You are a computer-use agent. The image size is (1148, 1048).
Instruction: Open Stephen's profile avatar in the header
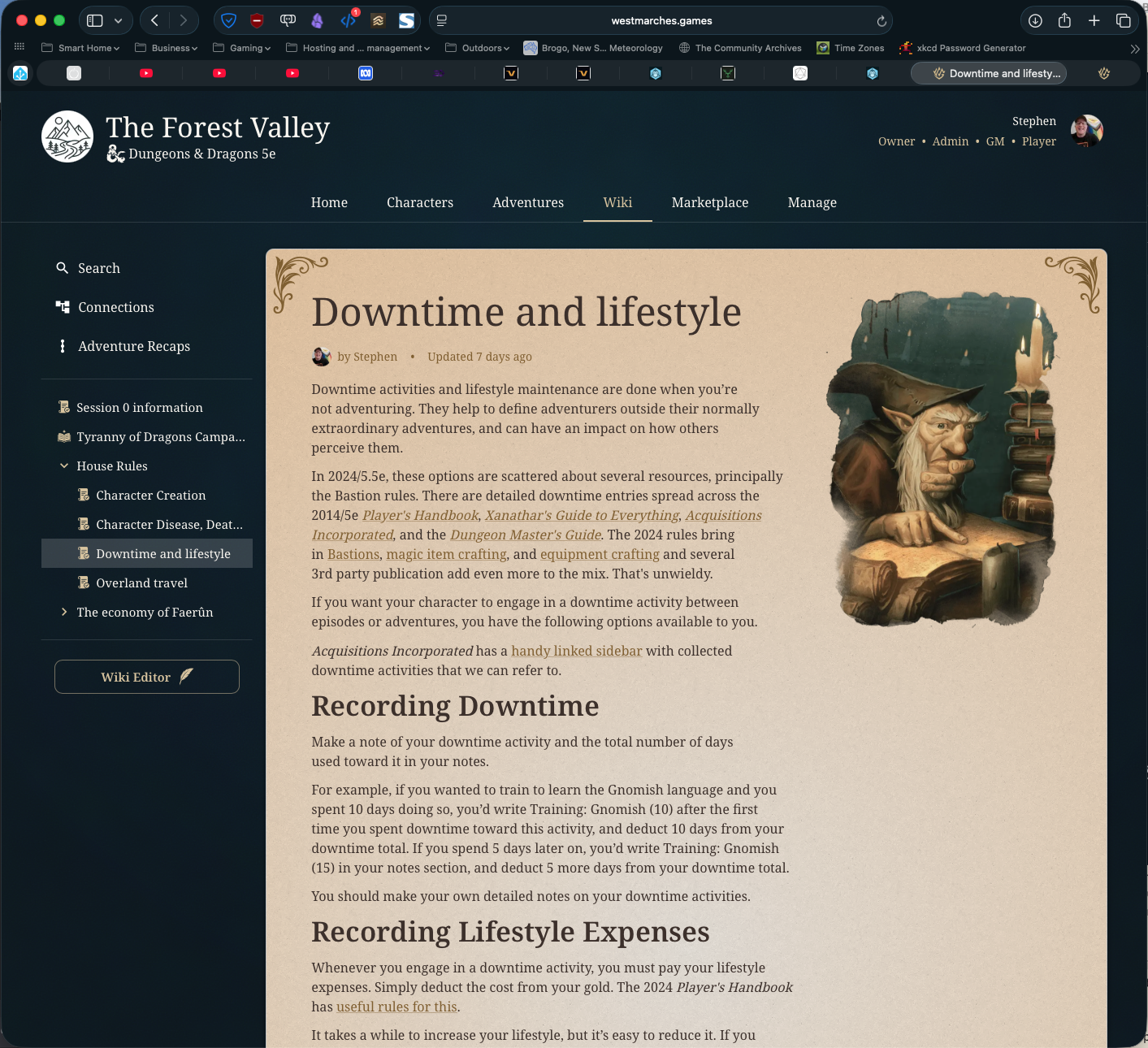click(x=1087, y=131)
